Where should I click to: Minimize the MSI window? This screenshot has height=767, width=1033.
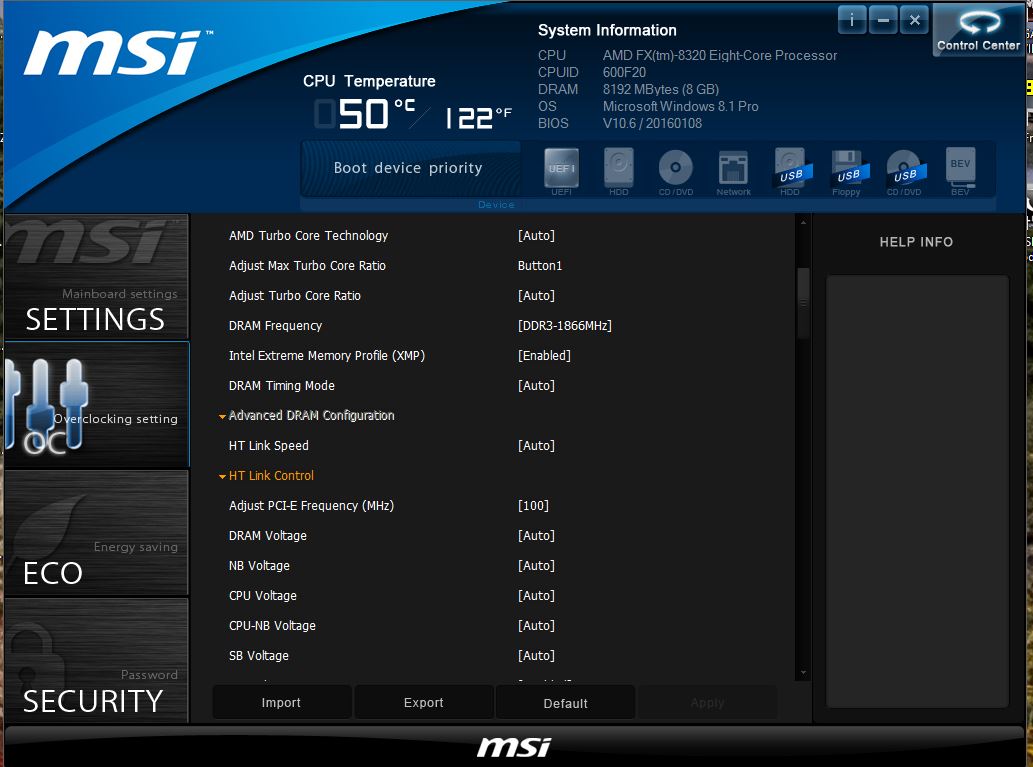point(883,20)
